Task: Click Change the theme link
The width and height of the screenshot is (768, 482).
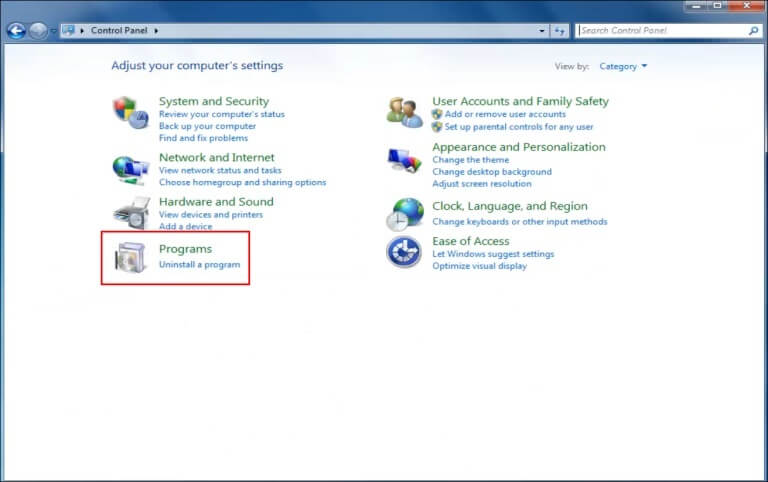Action: pos(470,160)
